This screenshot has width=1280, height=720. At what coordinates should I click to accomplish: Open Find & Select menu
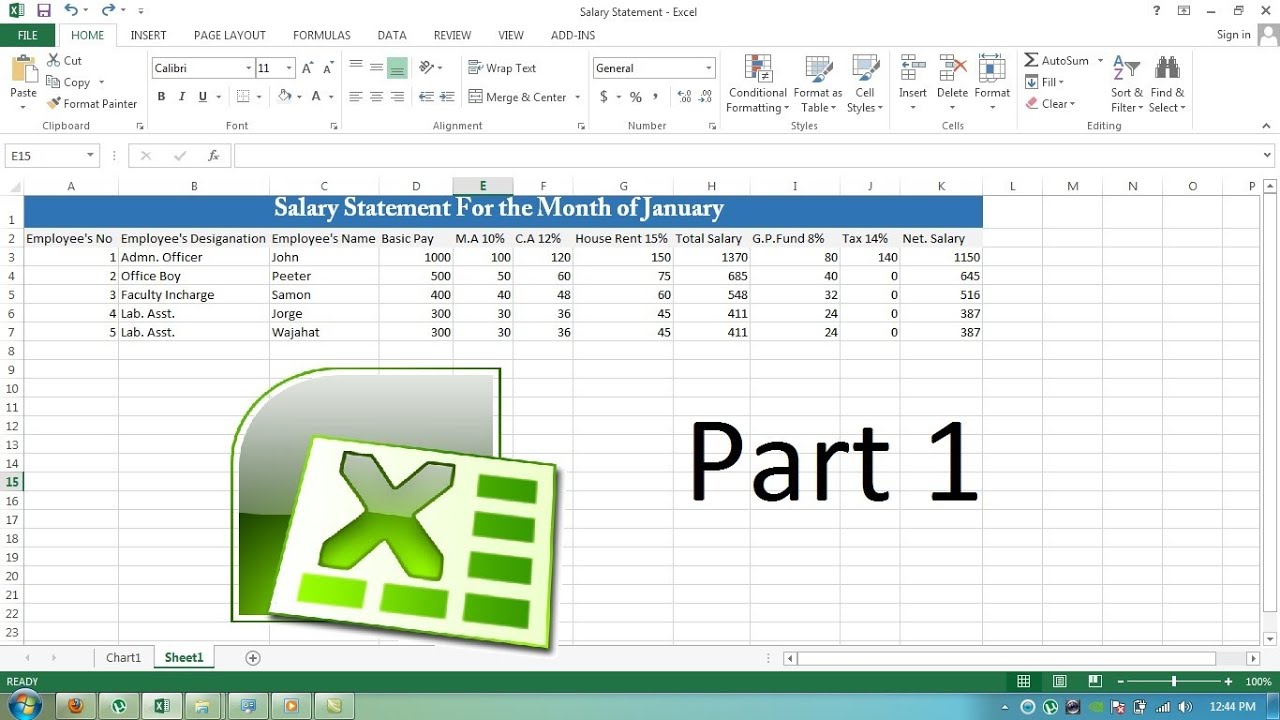[x=1167, y=84]
